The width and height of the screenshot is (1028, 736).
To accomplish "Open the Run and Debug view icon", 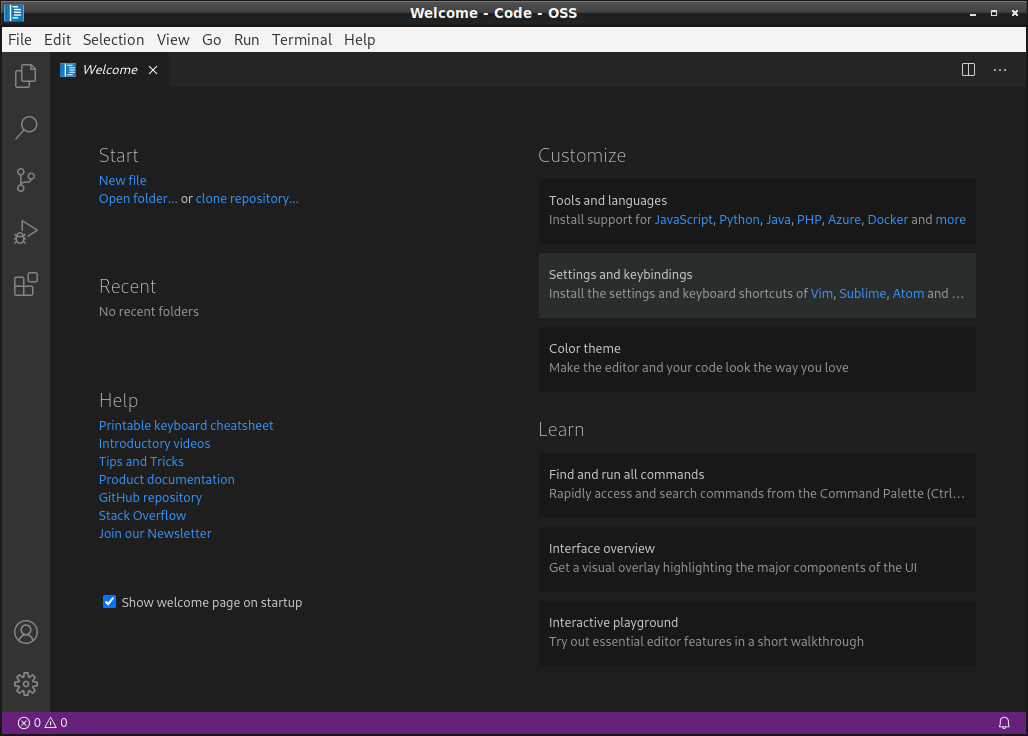I will tap(26, 232).
